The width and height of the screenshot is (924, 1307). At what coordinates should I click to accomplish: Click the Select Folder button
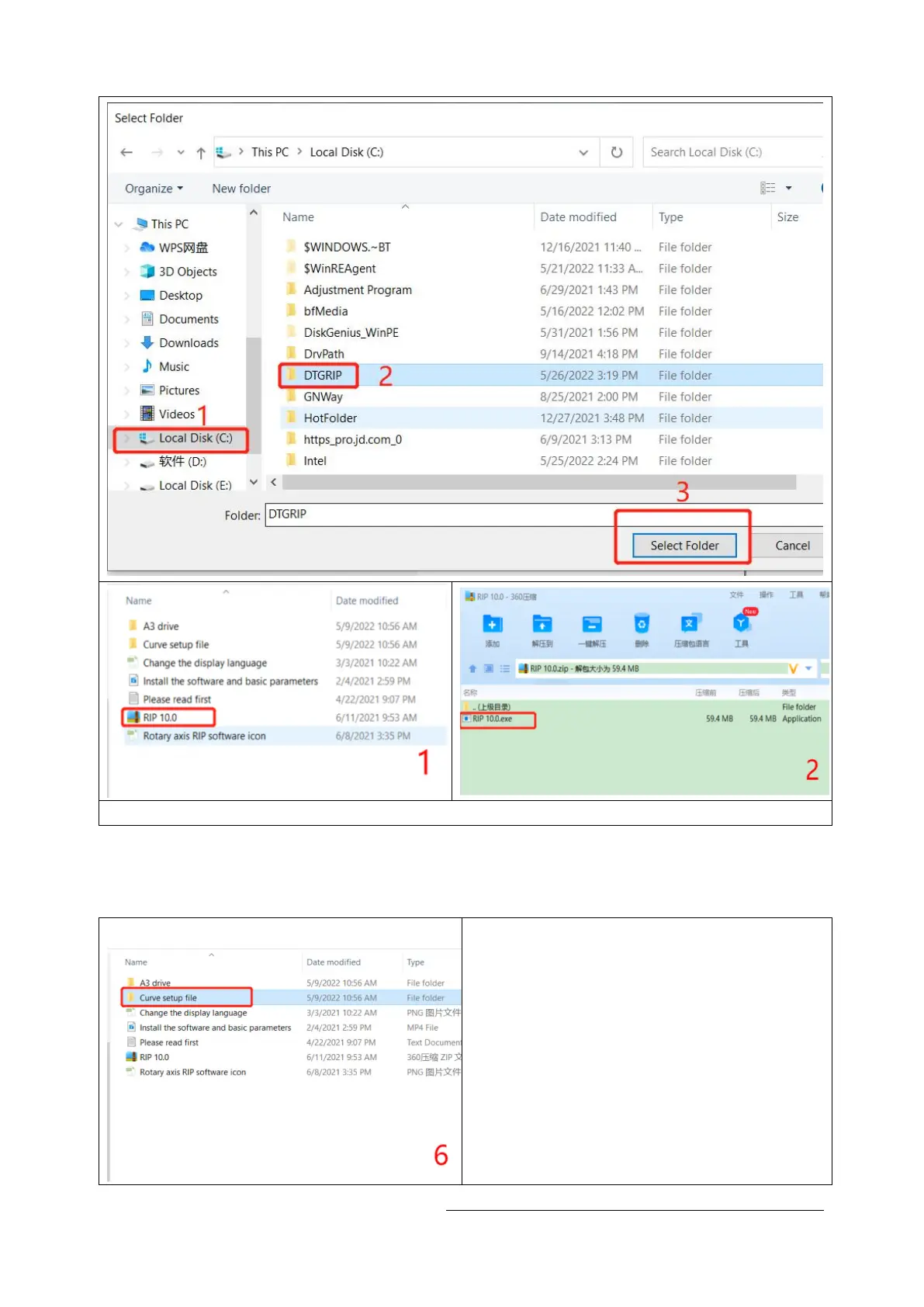(x=684, y=546)
